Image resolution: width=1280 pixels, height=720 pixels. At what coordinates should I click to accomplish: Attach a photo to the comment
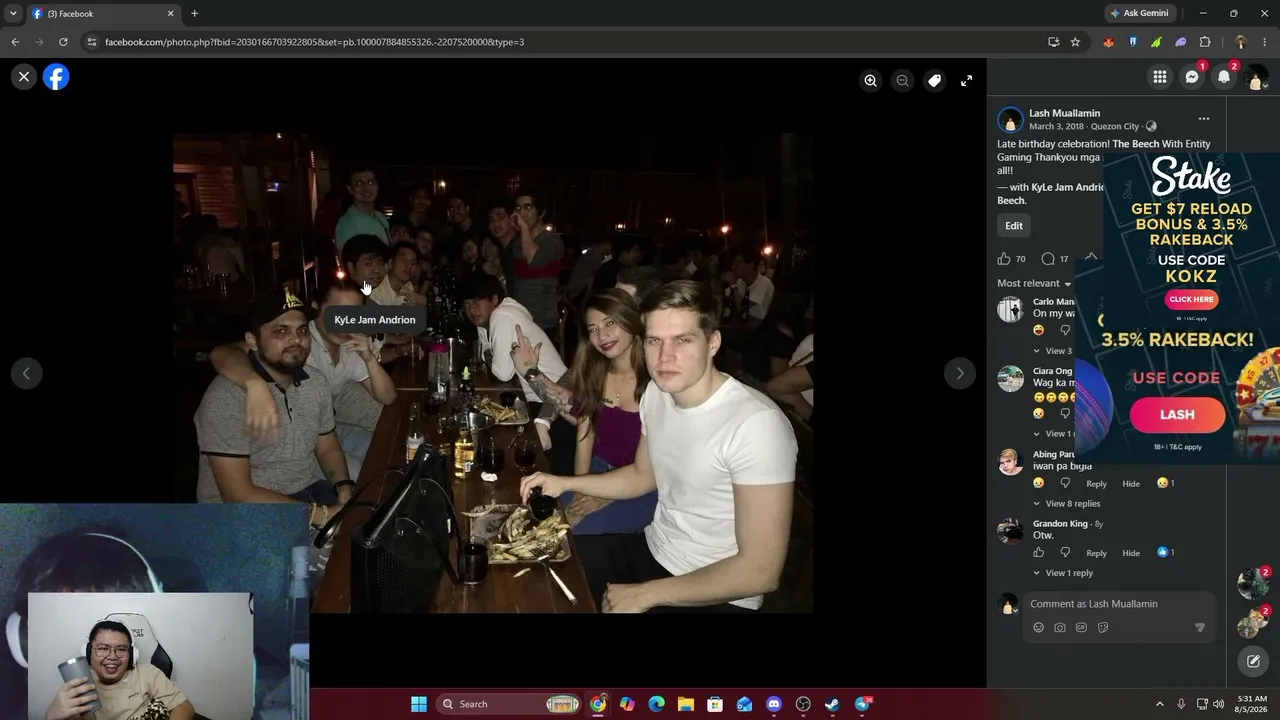click(x=1060, y=628)
